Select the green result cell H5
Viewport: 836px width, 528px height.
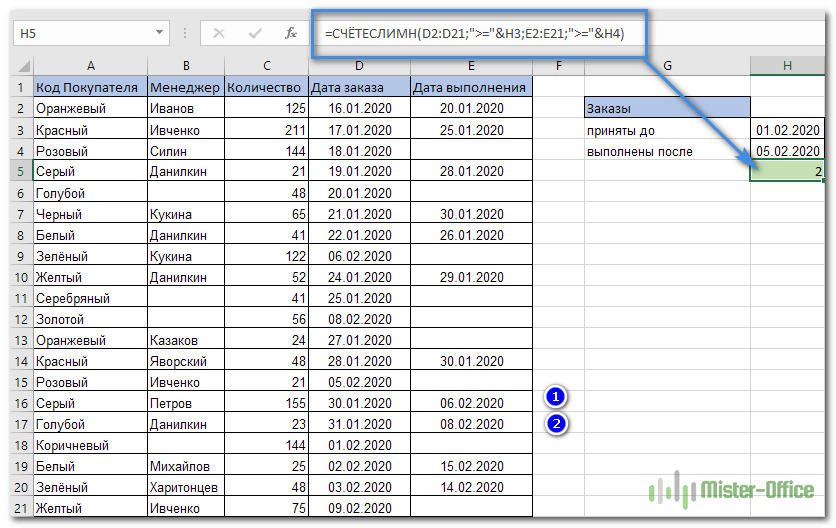(x=788, y=172)
